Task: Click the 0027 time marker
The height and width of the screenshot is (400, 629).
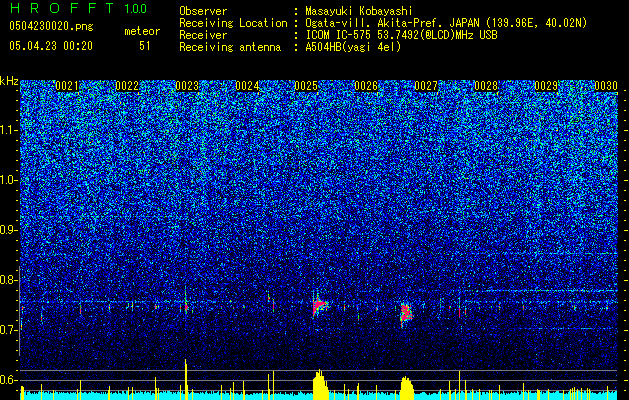Action: pyautogui.click(x=426, y=86)
